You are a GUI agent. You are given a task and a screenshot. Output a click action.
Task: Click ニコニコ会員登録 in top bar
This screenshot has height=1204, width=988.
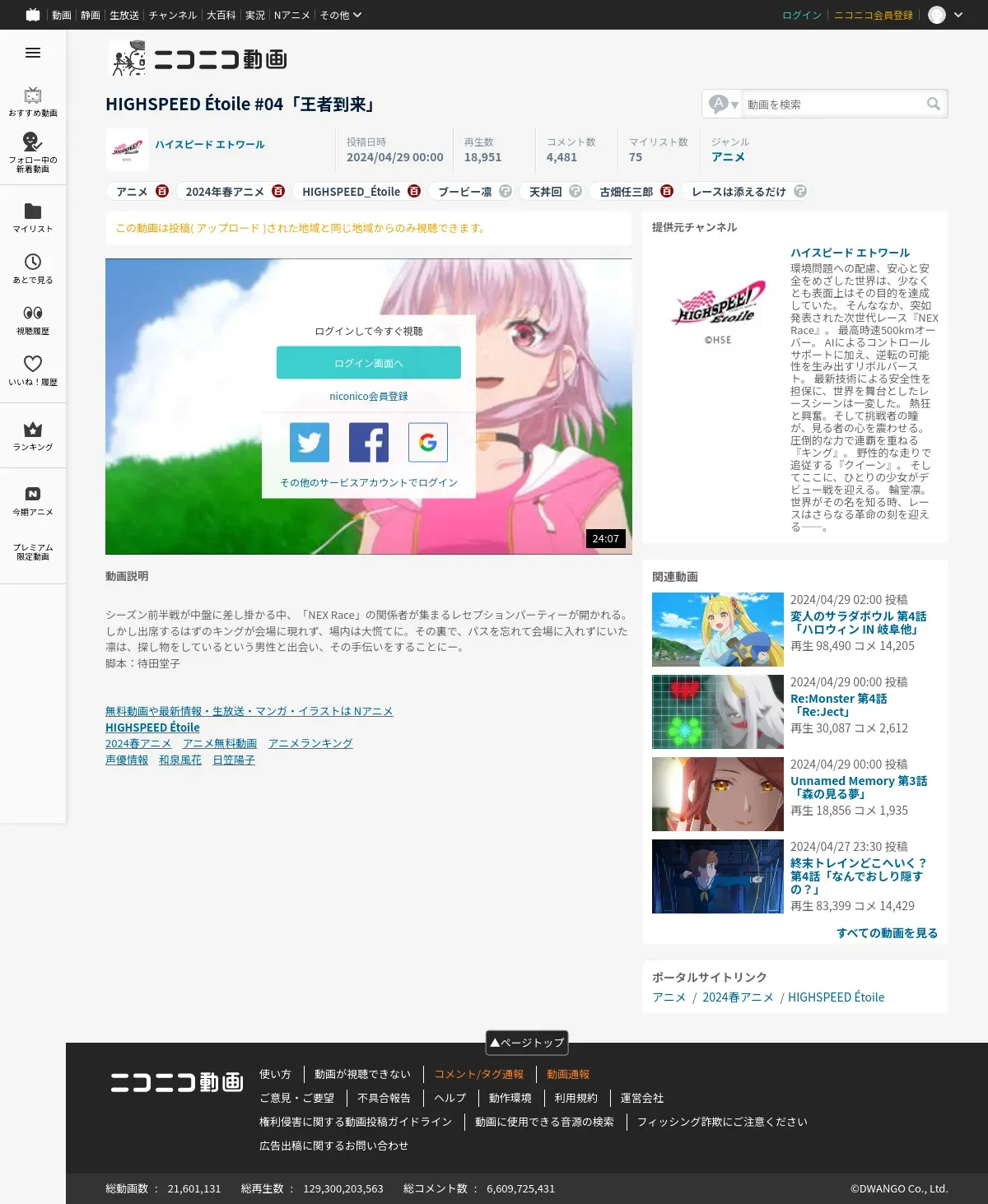coord(874,15)
